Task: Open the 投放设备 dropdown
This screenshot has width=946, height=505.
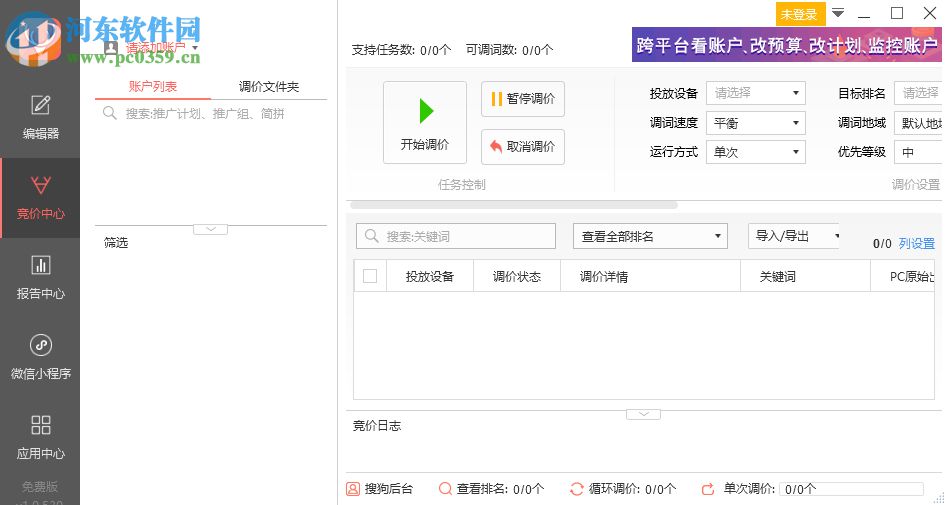Action: [x=755, y=93]
